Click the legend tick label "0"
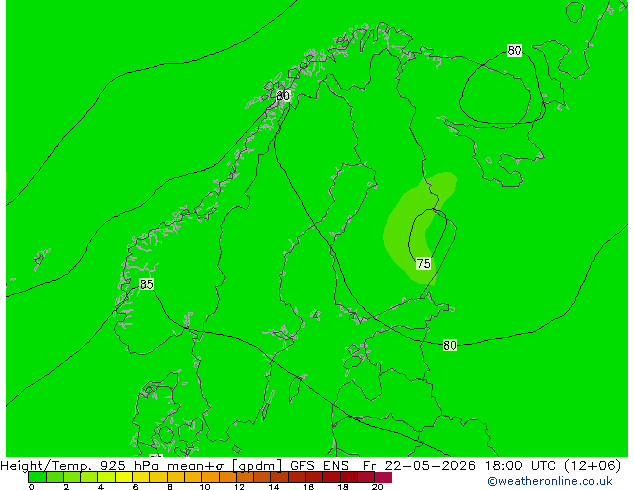This screenshot has width=634, height=490. click(x=32, y=487)
